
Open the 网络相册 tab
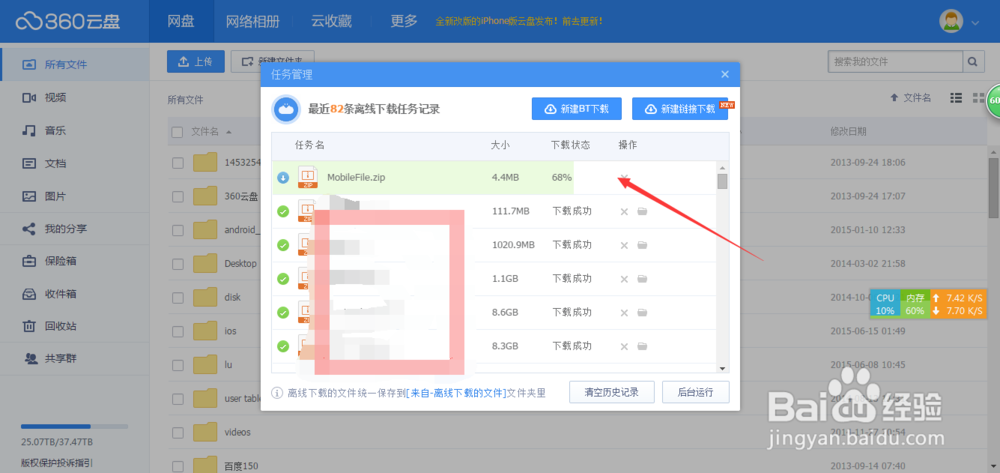[253, 21]
